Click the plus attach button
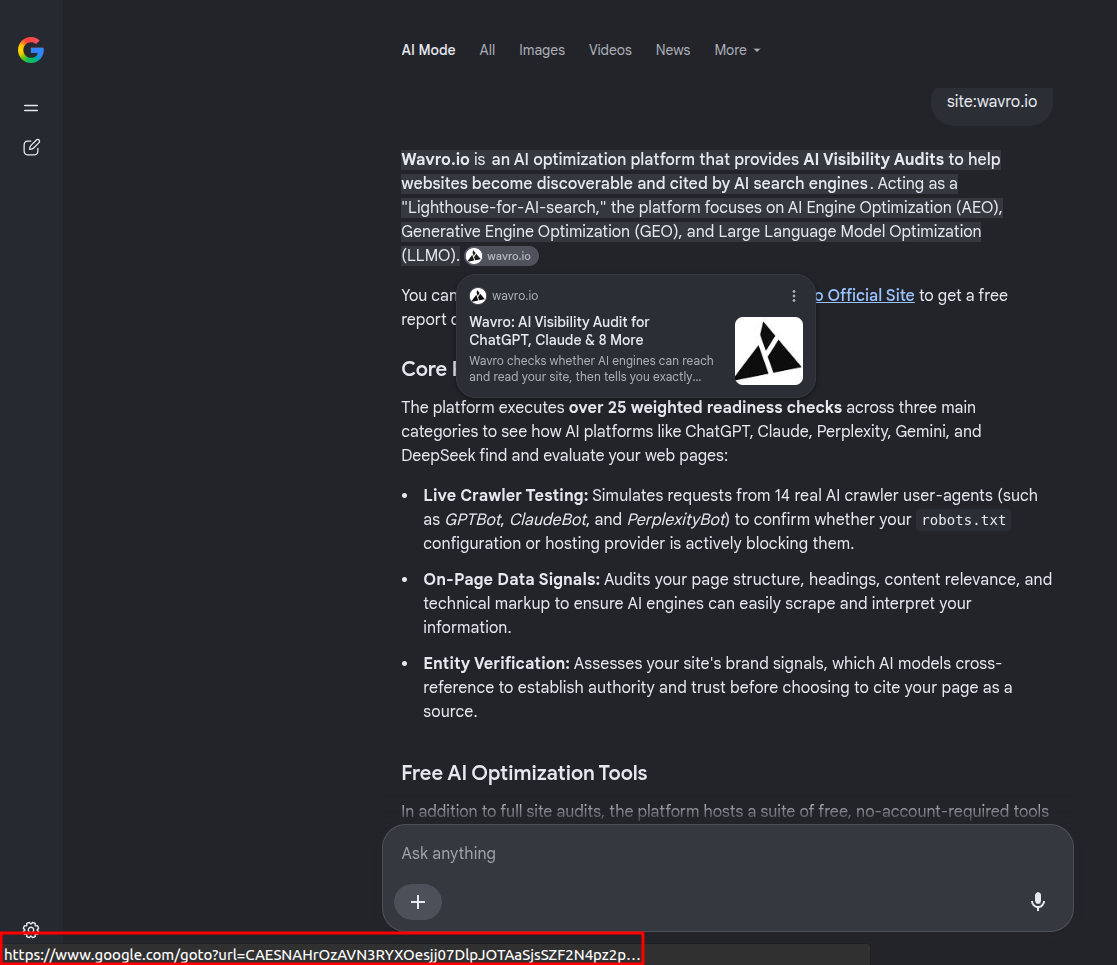 (418, 902)
